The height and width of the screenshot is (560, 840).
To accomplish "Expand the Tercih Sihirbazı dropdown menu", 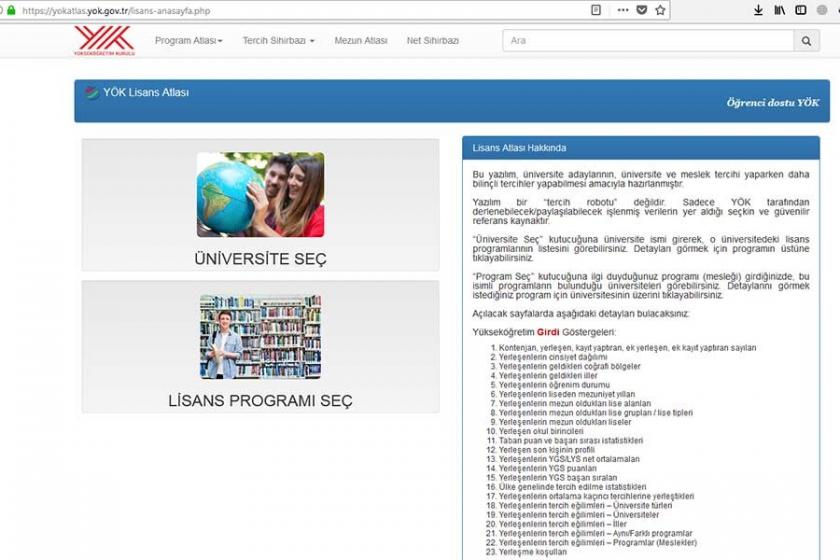I will point(279,41).
